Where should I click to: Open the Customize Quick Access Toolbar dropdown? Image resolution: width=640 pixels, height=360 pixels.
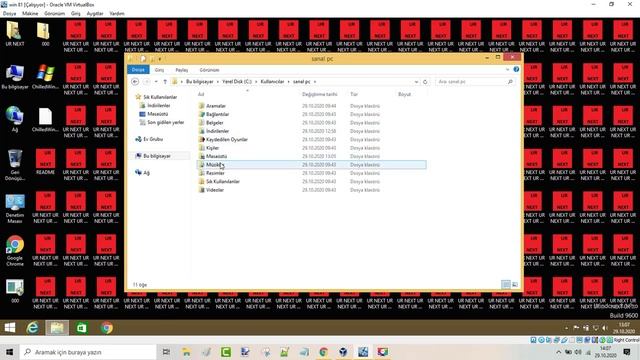(160, 59)
